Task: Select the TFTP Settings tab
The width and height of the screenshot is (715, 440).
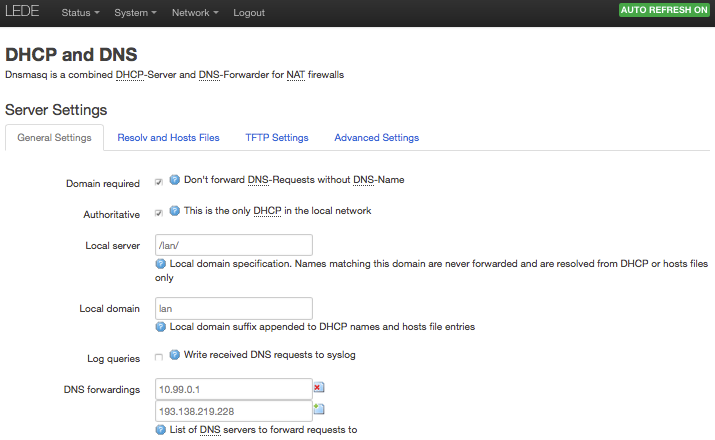Action: point(277,138)
